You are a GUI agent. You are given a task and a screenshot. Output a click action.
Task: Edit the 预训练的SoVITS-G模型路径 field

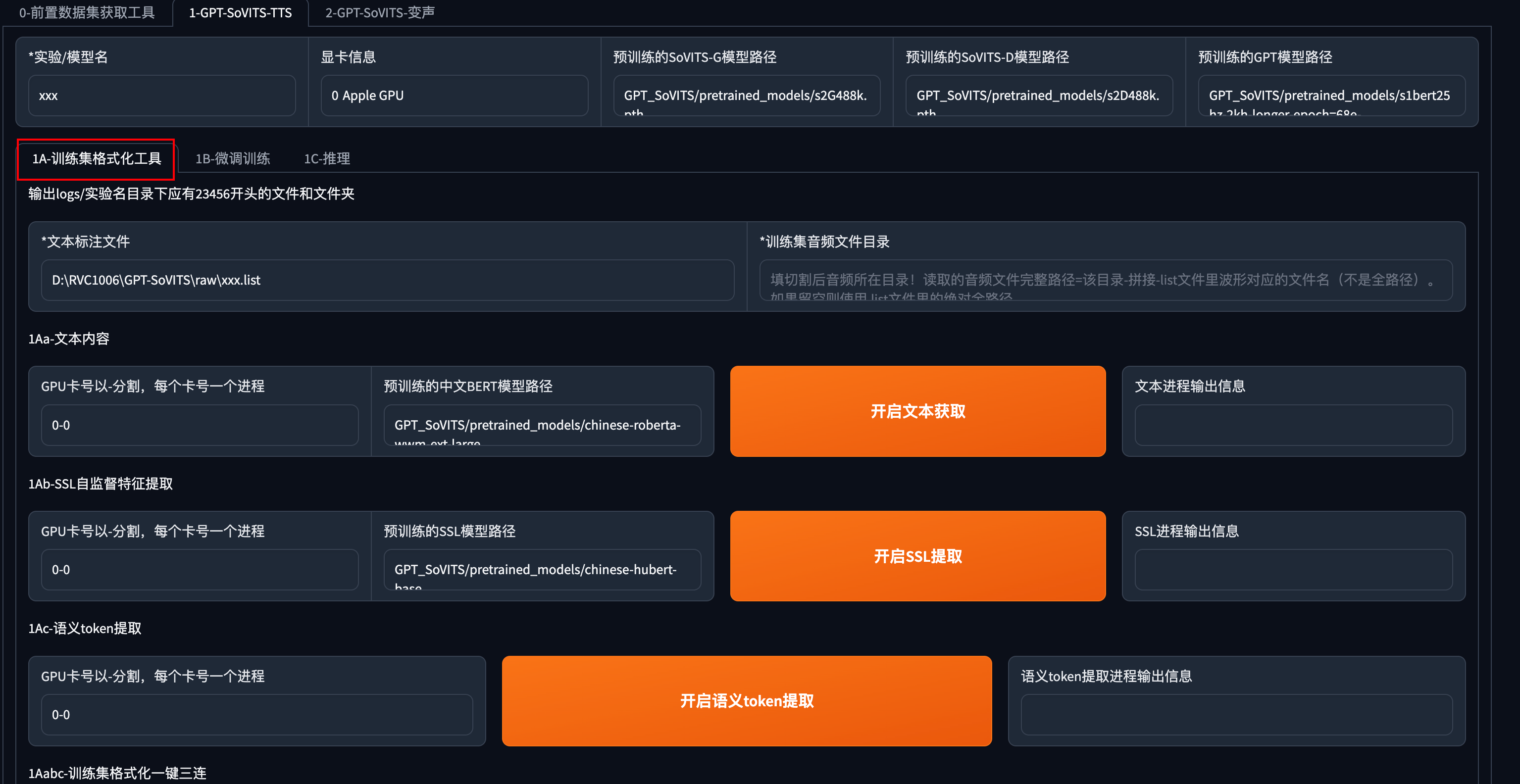(x=747, y=96)
